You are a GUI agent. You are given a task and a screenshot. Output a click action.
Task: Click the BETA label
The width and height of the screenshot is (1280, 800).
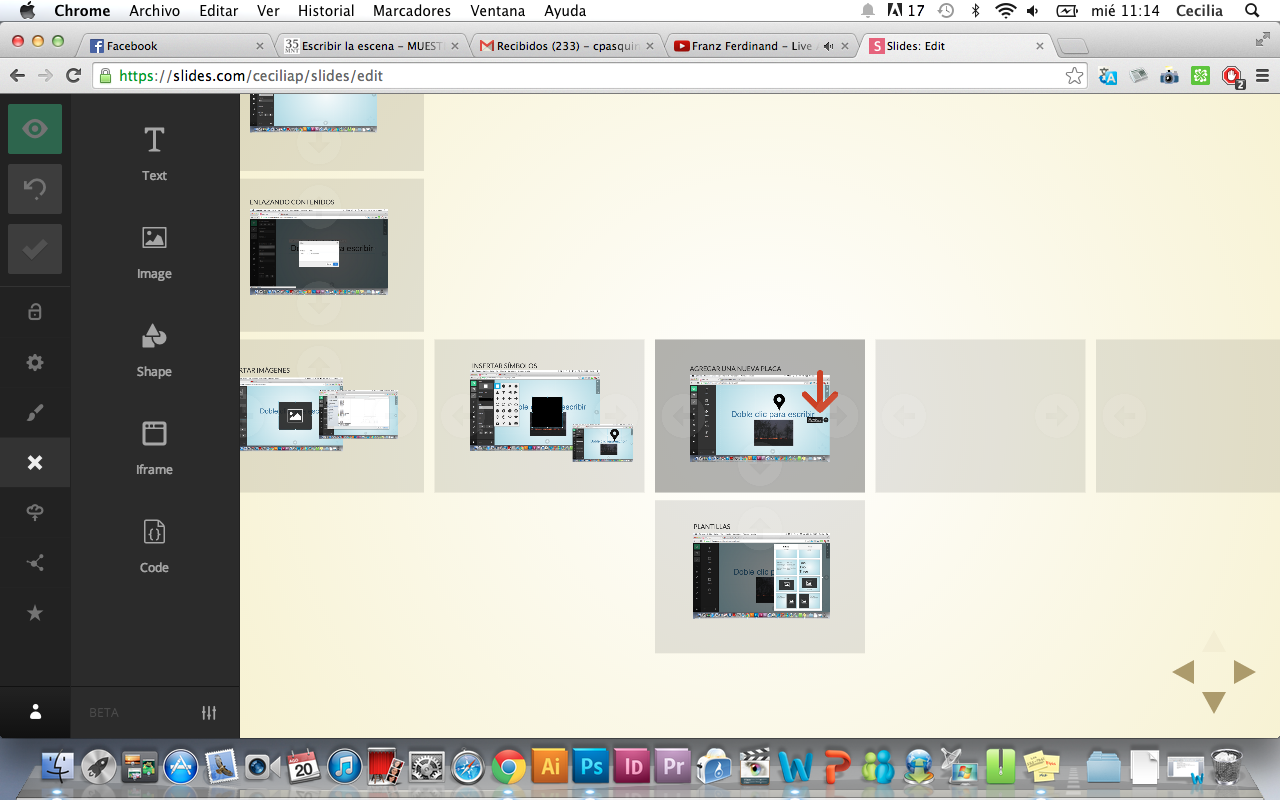pyautogui.click(x=104, y=713)
